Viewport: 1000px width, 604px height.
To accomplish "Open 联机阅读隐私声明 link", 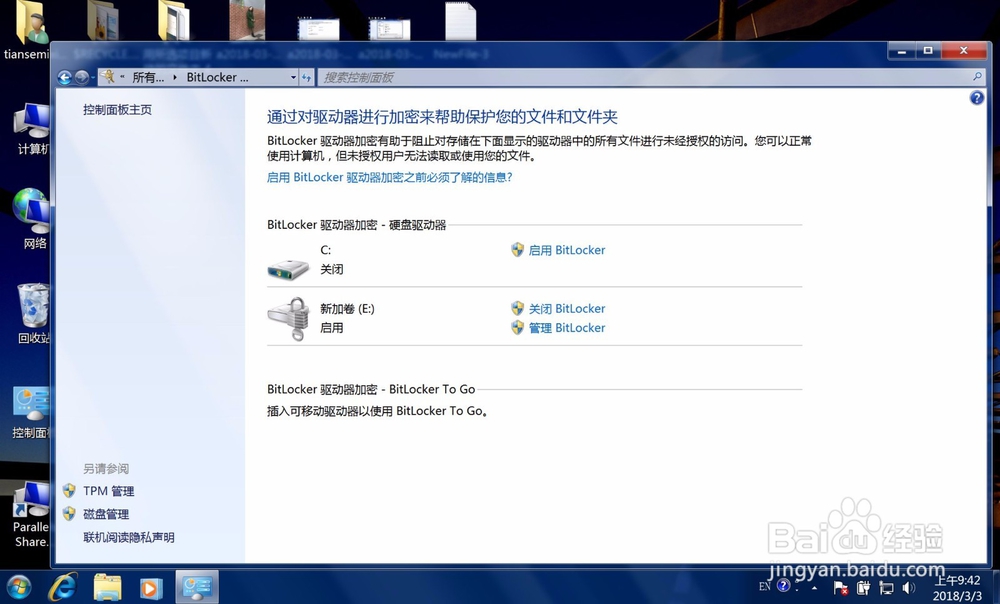I will coord(129,537).
